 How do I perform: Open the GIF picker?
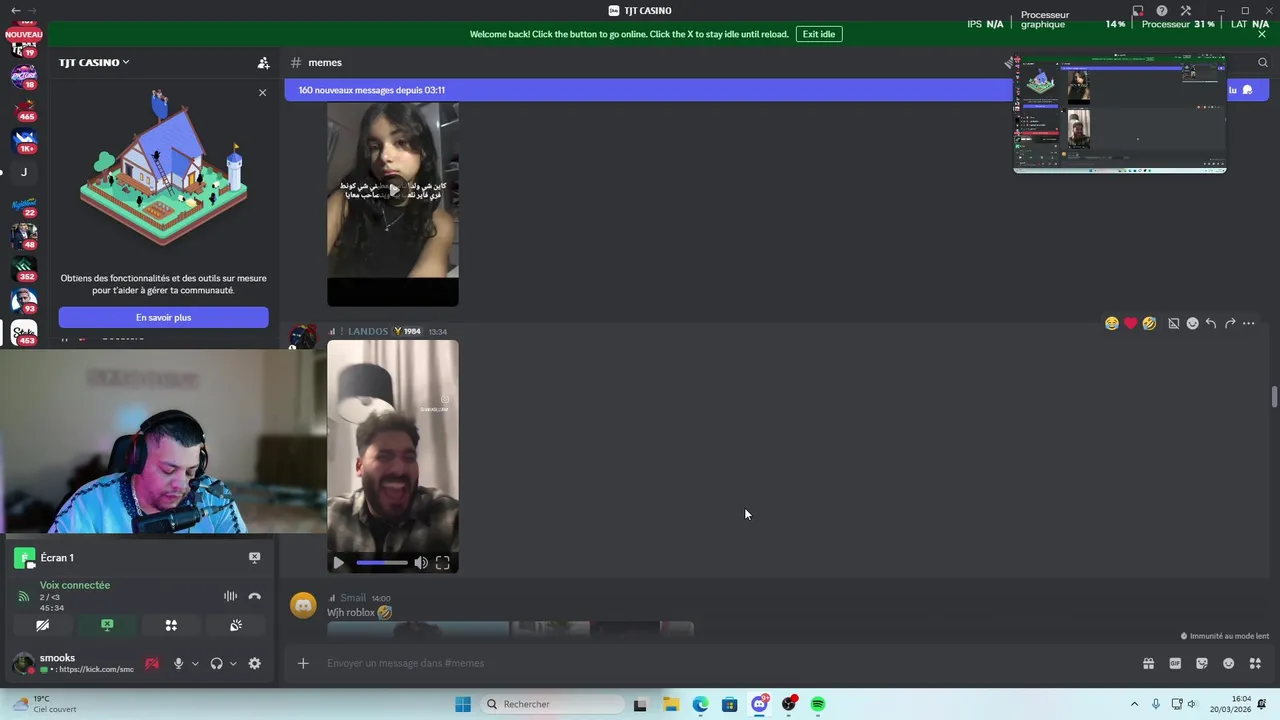(x=1175, y=663)
